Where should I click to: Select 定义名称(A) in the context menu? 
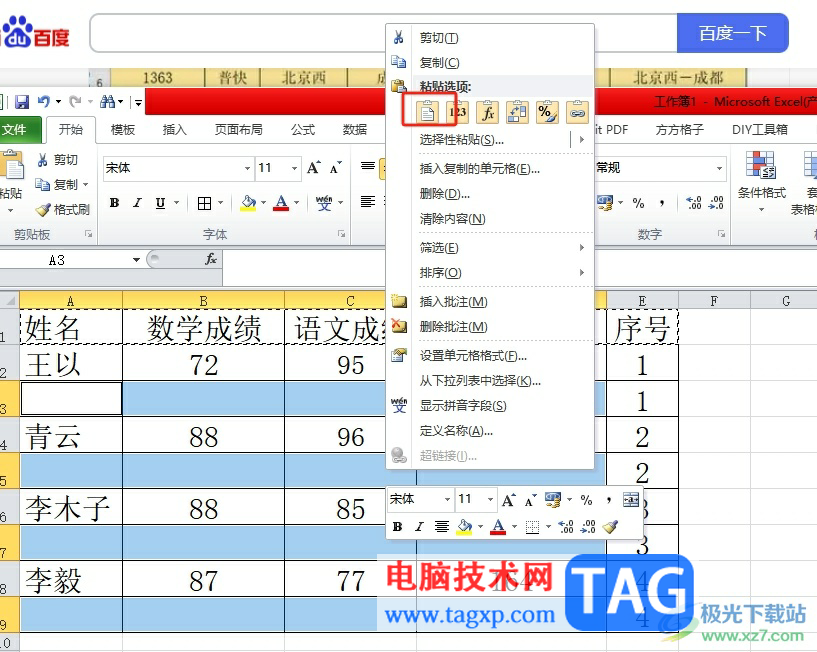point(456,431)
